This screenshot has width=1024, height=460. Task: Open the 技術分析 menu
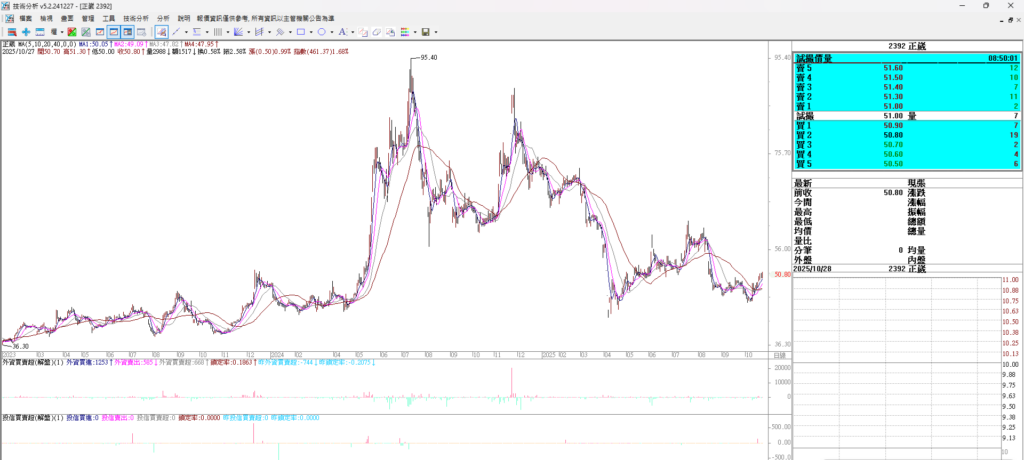(137, 18)
